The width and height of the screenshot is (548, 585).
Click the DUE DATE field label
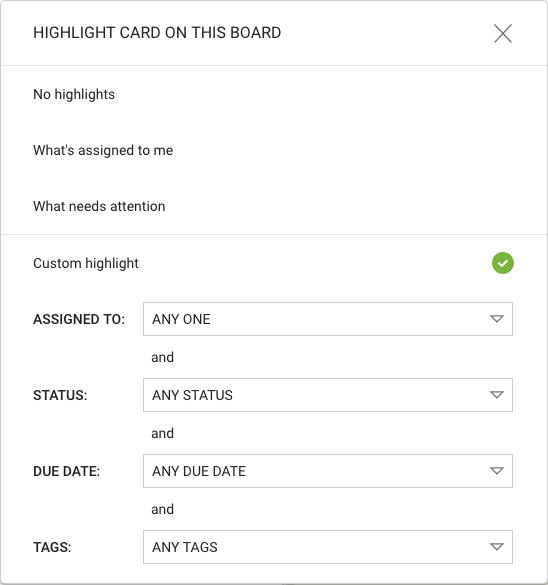click(x=66, y=471)
